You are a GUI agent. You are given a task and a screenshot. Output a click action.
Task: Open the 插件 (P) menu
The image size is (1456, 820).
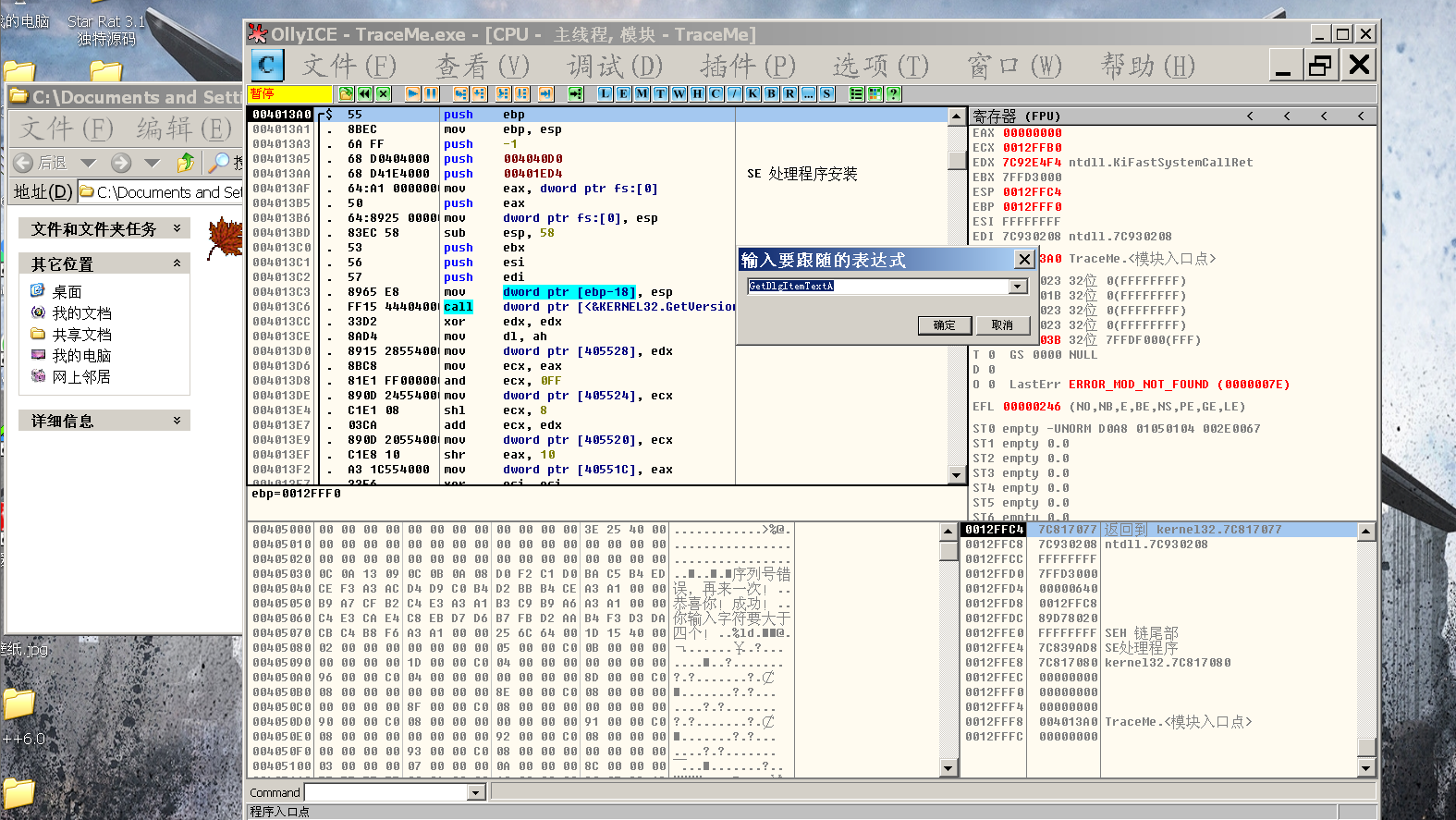pyautogui.click(x=747, y=66)
